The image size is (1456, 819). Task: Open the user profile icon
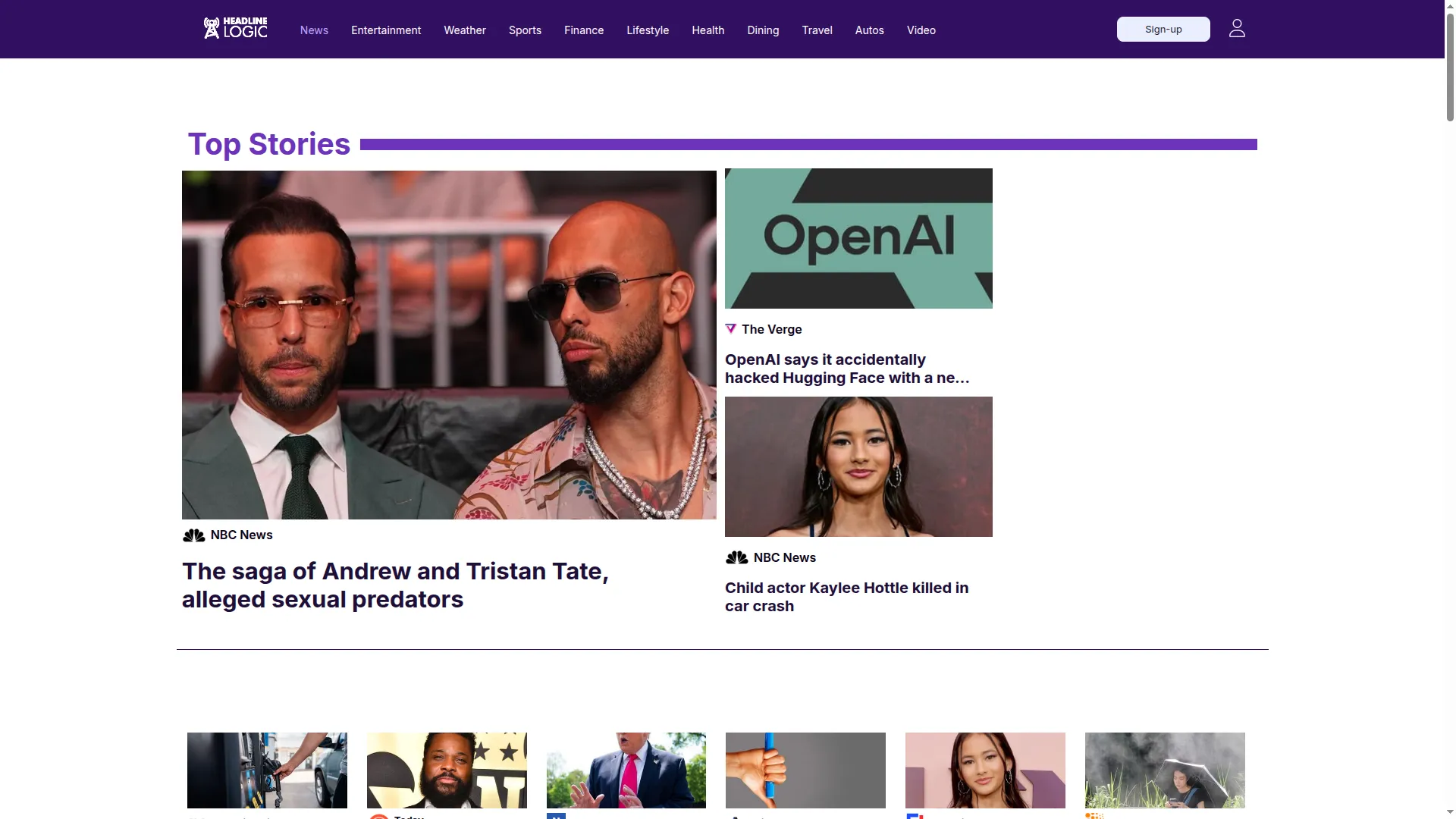point(1237,29)
